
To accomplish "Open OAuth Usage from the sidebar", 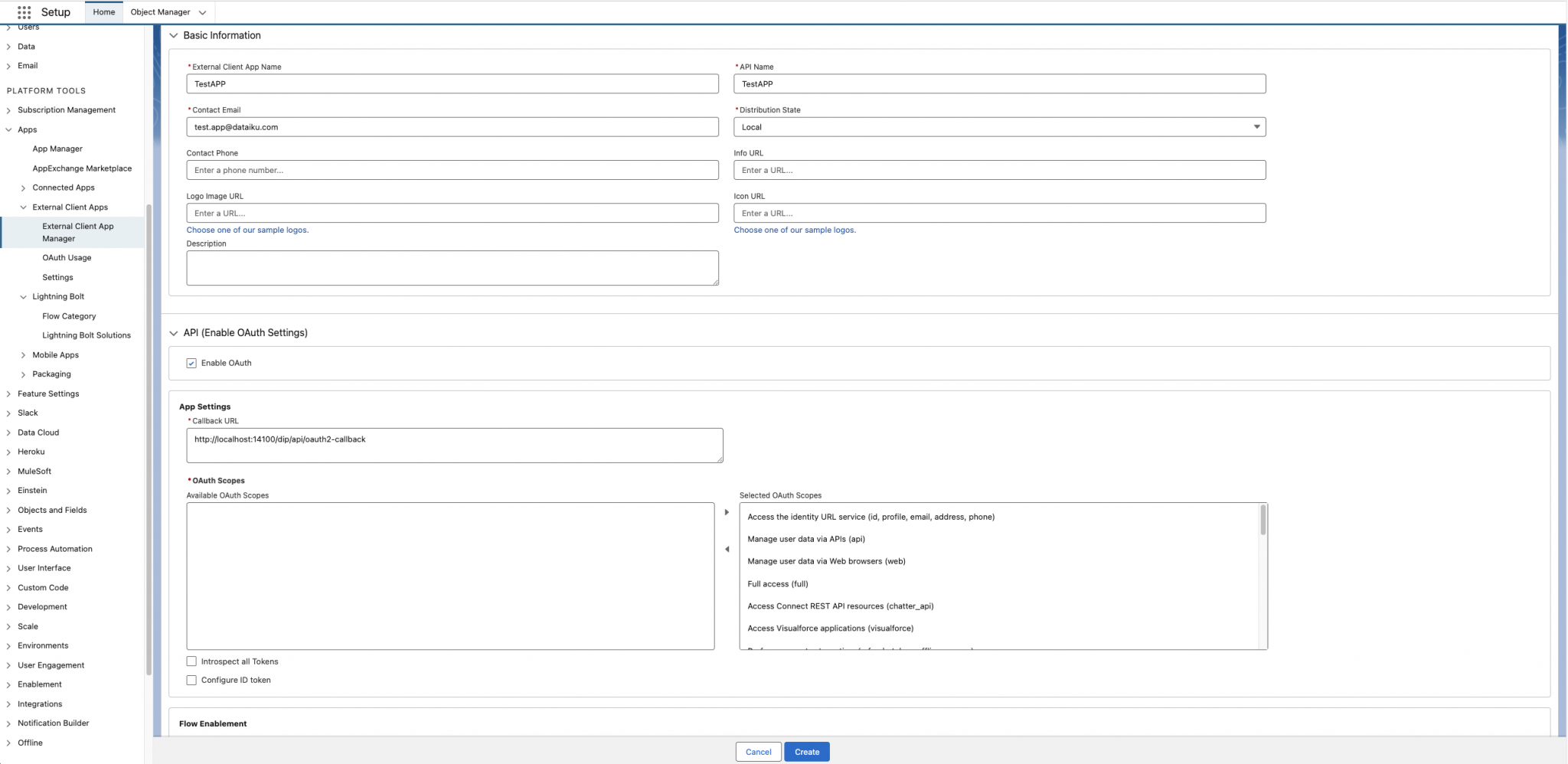I will click(x=67, y=257).
